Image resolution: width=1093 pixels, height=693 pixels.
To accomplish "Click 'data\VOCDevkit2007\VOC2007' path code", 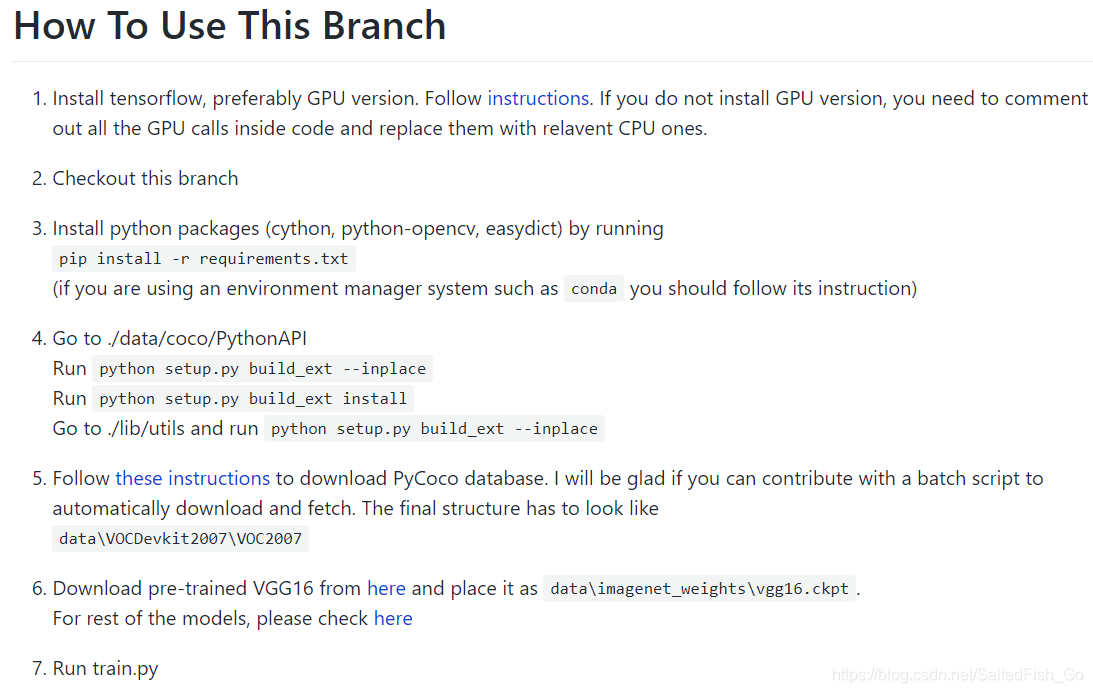I will click(x=181, y=539).
